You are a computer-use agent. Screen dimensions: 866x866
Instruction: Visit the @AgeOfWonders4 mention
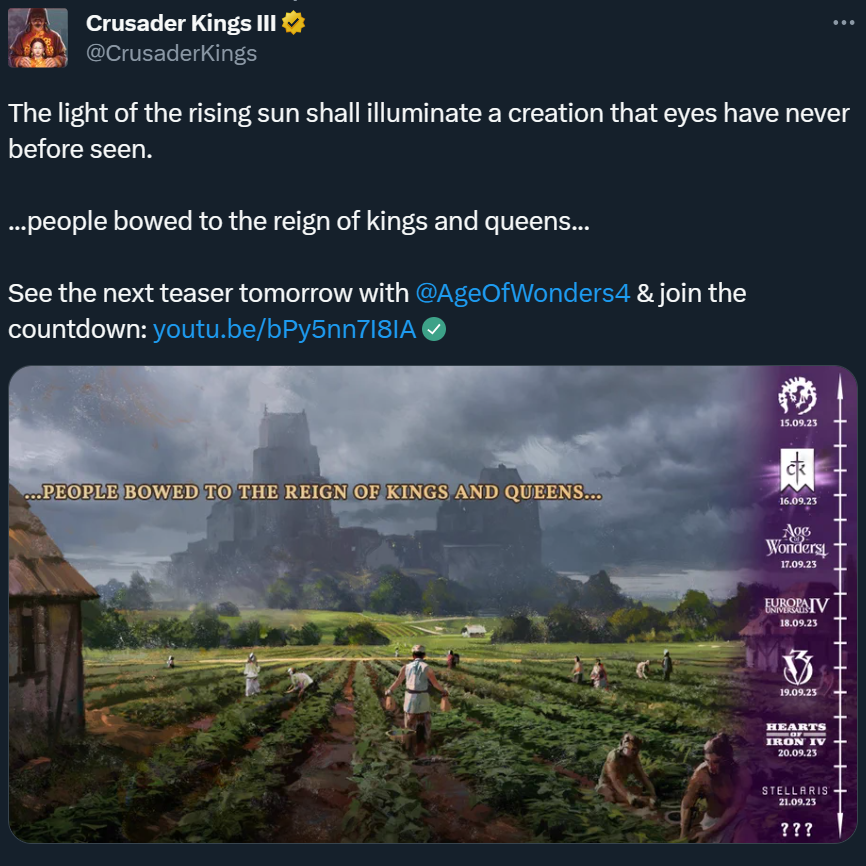[x=523, y=293]
